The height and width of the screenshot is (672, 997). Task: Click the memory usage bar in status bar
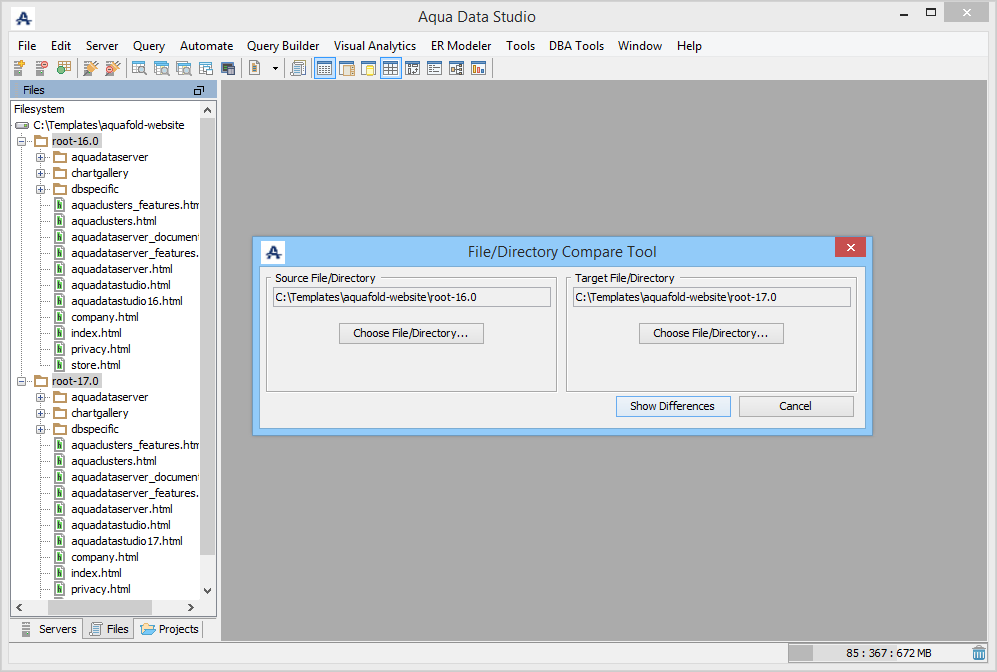(x=877, y=653)
